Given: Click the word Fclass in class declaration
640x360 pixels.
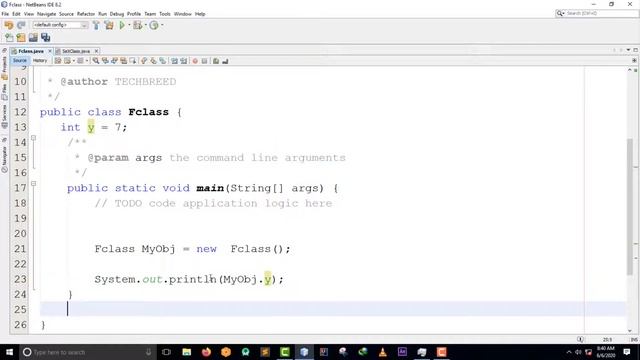Looking at the screenshot, I should 148,112.
